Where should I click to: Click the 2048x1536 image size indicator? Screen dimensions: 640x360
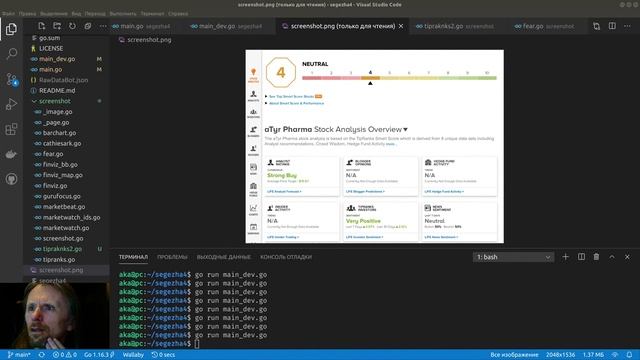coord(560,355)
